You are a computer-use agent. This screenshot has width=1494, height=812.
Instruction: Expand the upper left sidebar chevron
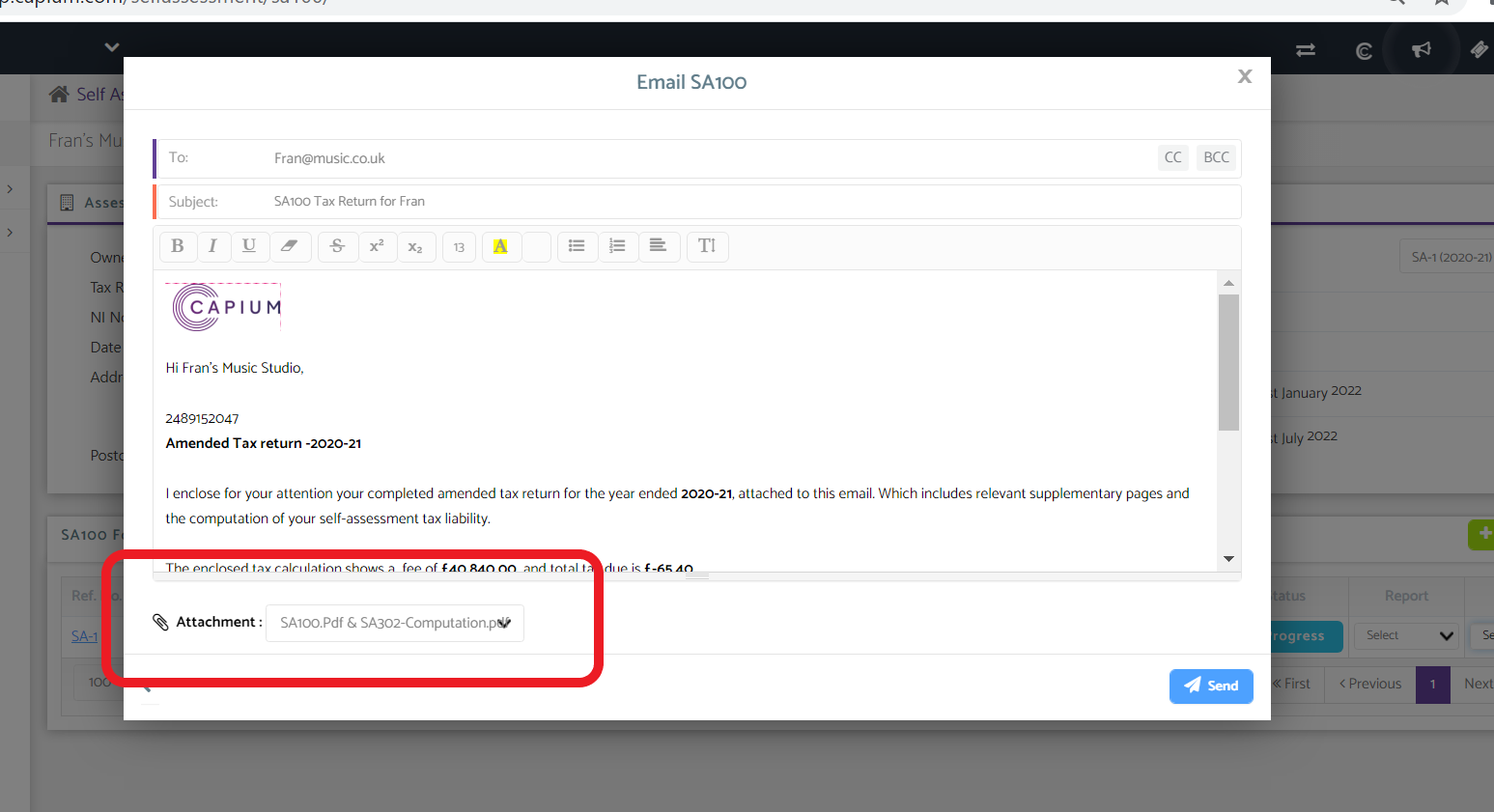[10, 189]
